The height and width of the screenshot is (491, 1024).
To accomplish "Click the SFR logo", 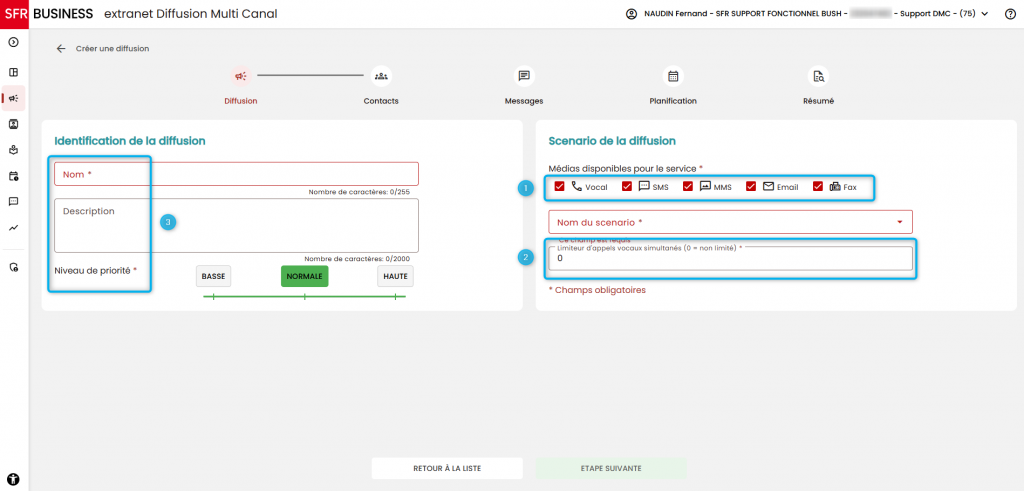I will point(14,14).
